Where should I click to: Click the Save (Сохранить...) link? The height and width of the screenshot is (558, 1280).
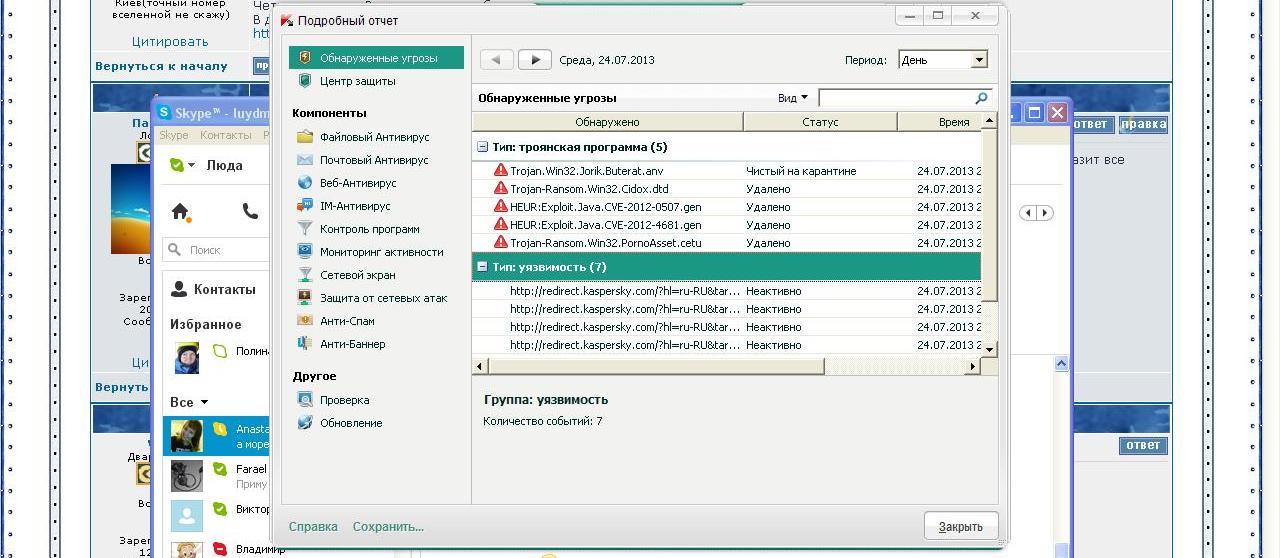point(388,526)
